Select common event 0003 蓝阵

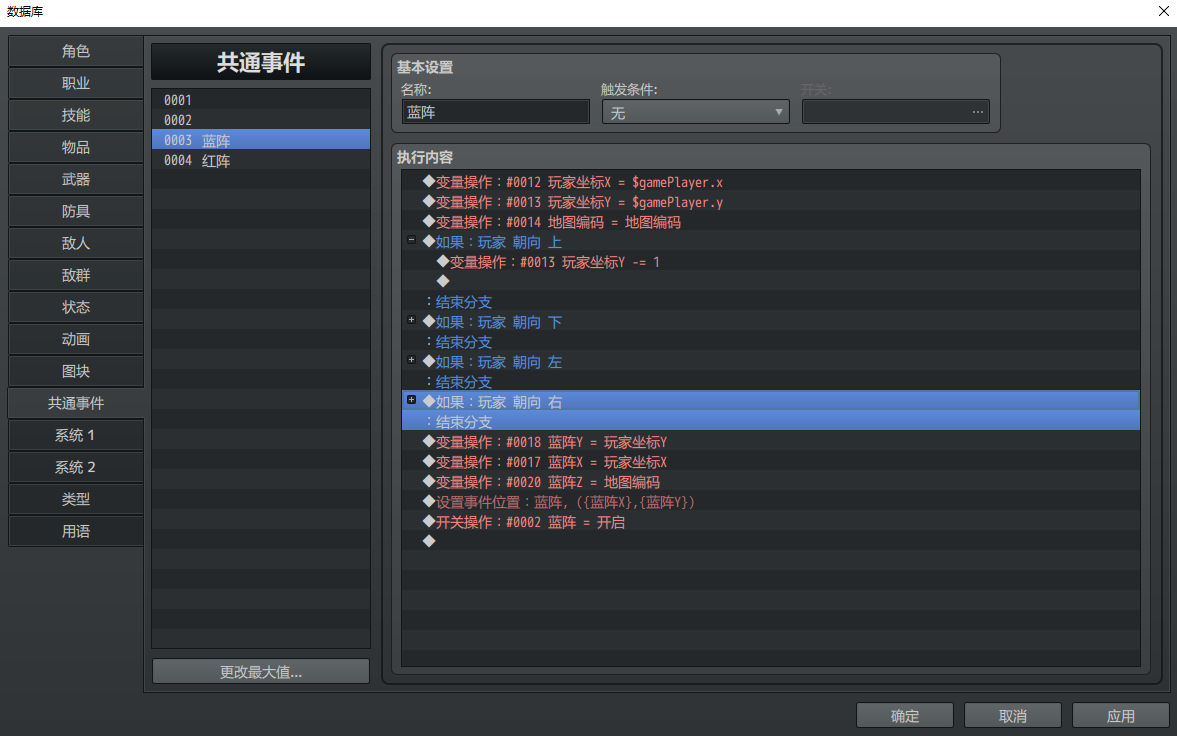pos(260,140)
